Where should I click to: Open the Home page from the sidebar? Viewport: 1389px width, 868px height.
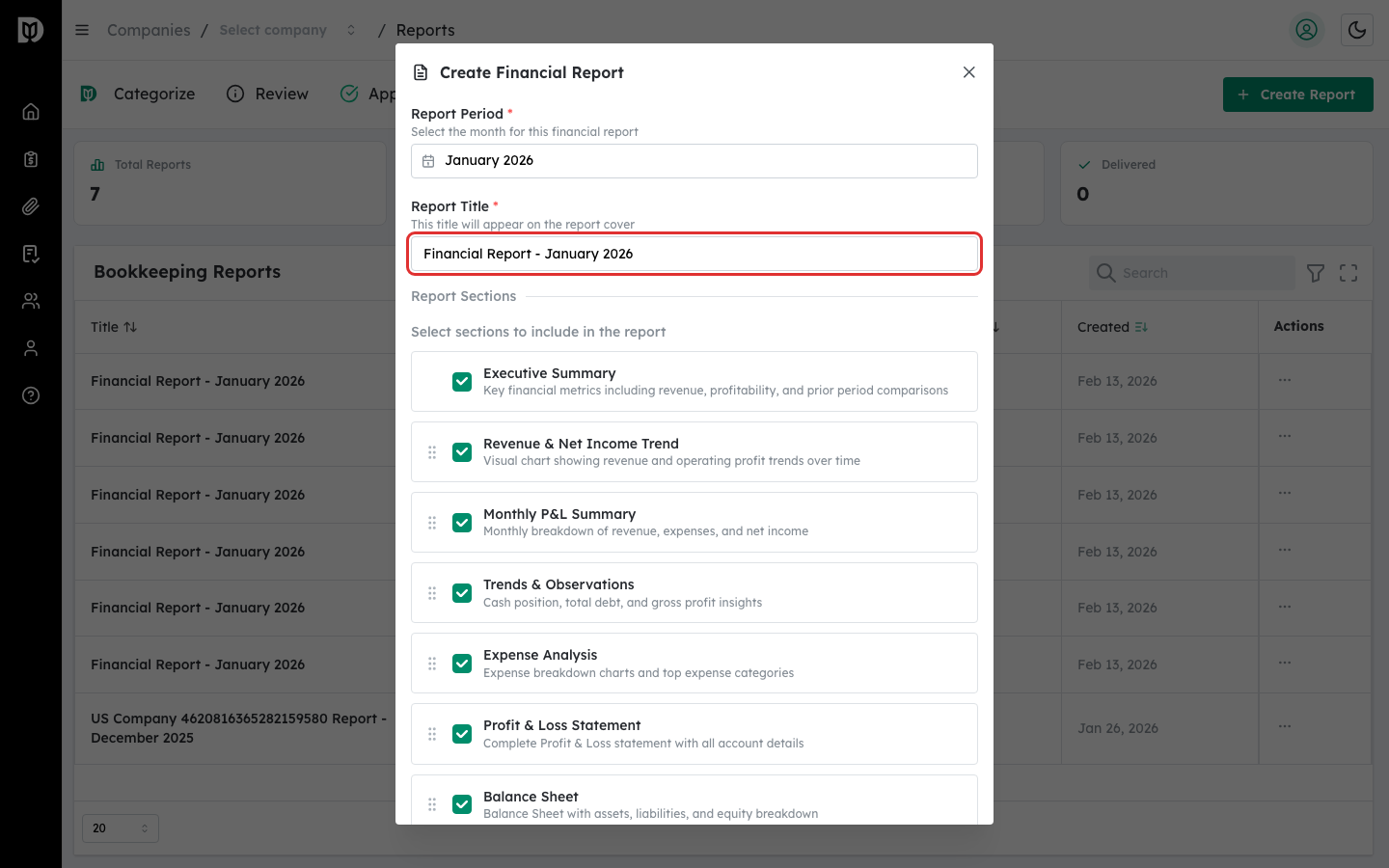[31, 111]
